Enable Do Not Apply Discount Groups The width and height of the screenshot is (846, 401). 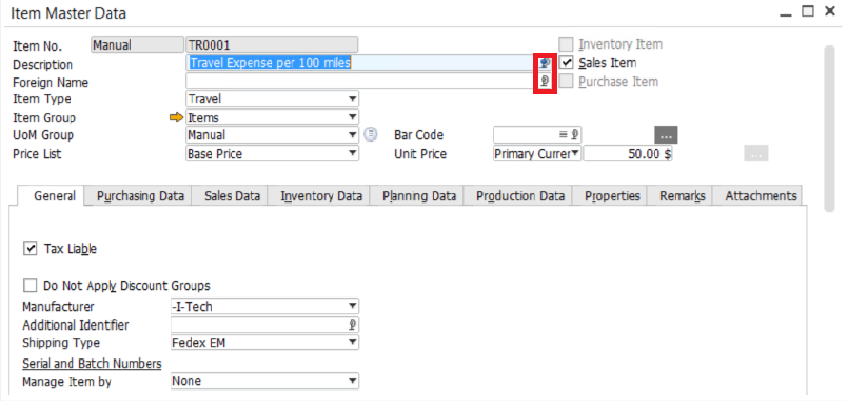[x=30, y=286]
